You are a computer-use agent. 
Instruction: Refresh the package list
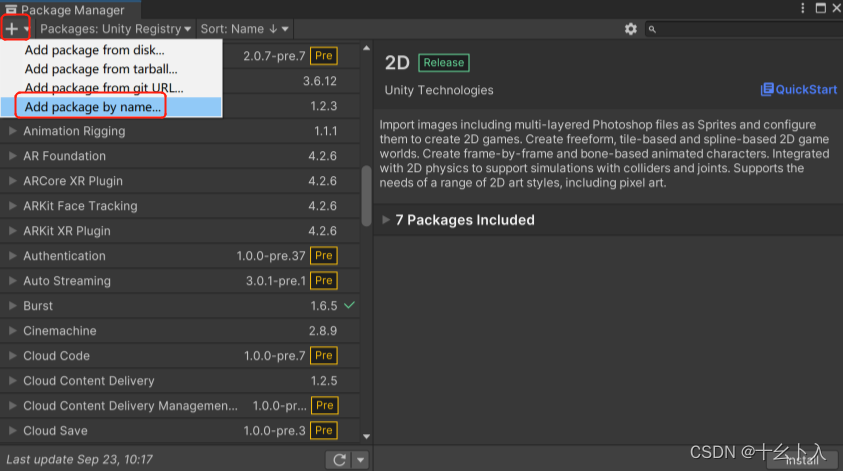point(339,460)
